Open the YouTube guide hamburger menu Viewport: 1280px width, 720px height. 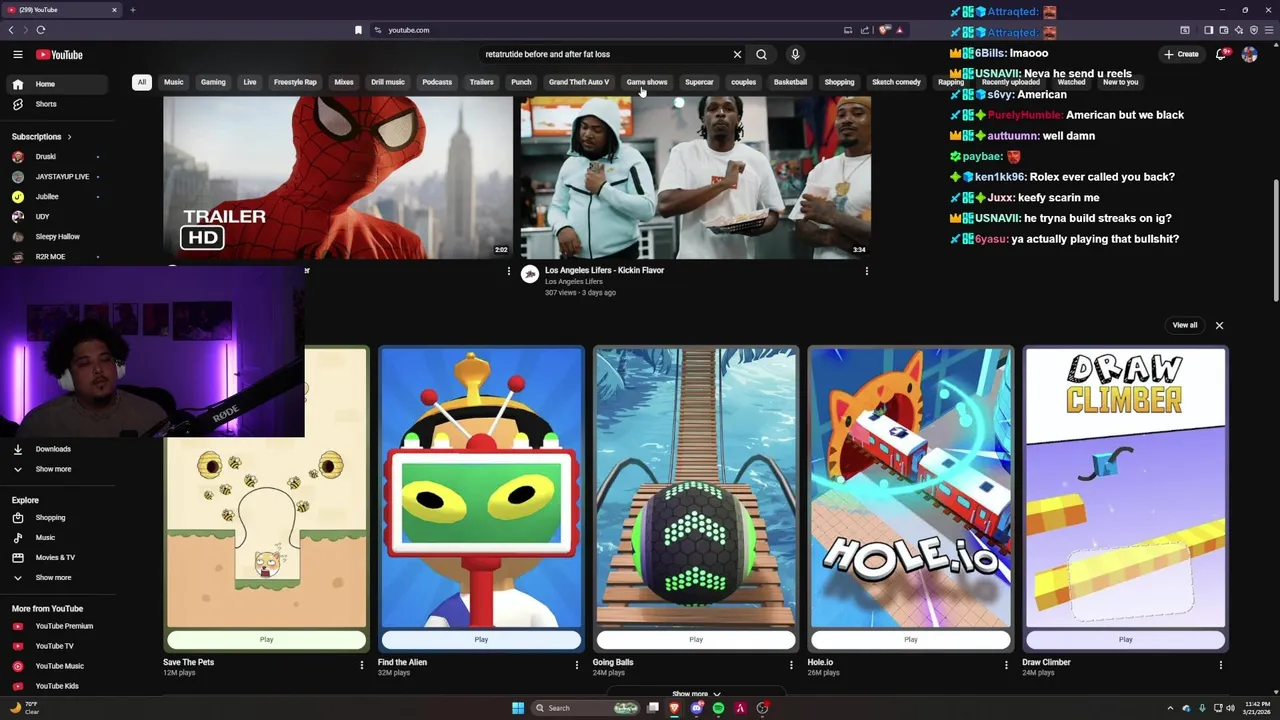(18, 55)
